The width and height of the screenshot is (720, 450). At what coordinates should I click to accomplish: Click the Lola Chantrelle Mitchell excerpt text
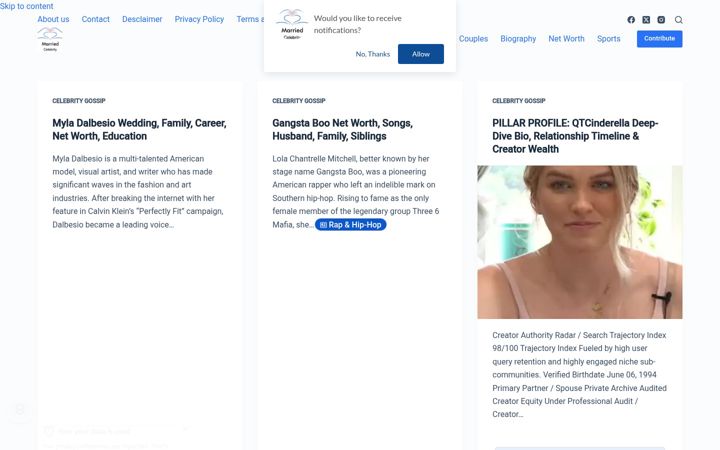(x=355, y=191)
